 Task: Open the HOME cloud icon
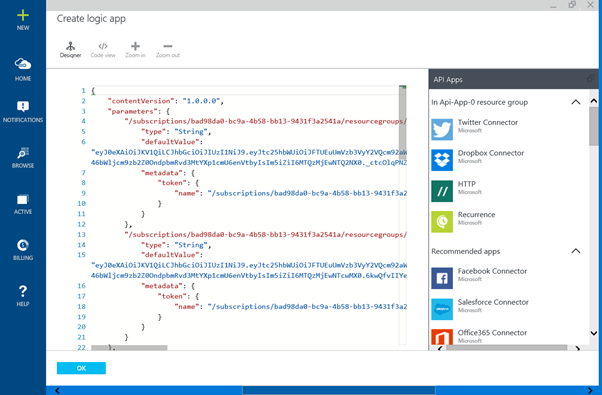tap(23, 64)
